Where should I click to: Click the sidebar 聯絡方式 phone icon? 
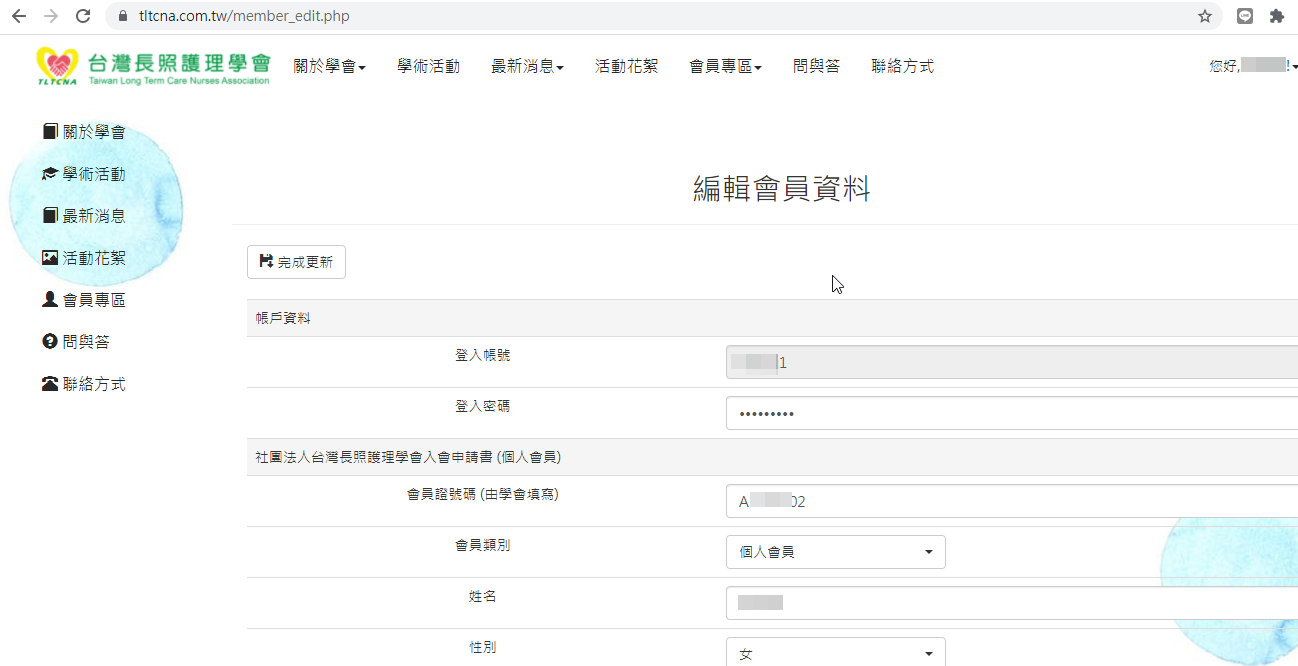(x=50, y=384)
